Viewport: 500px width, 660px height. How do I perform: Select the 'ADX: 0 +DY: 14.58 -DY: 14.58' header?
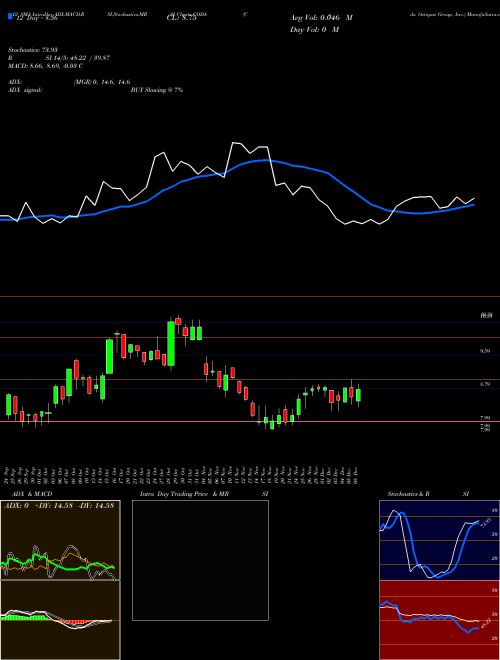coord(59,506)
